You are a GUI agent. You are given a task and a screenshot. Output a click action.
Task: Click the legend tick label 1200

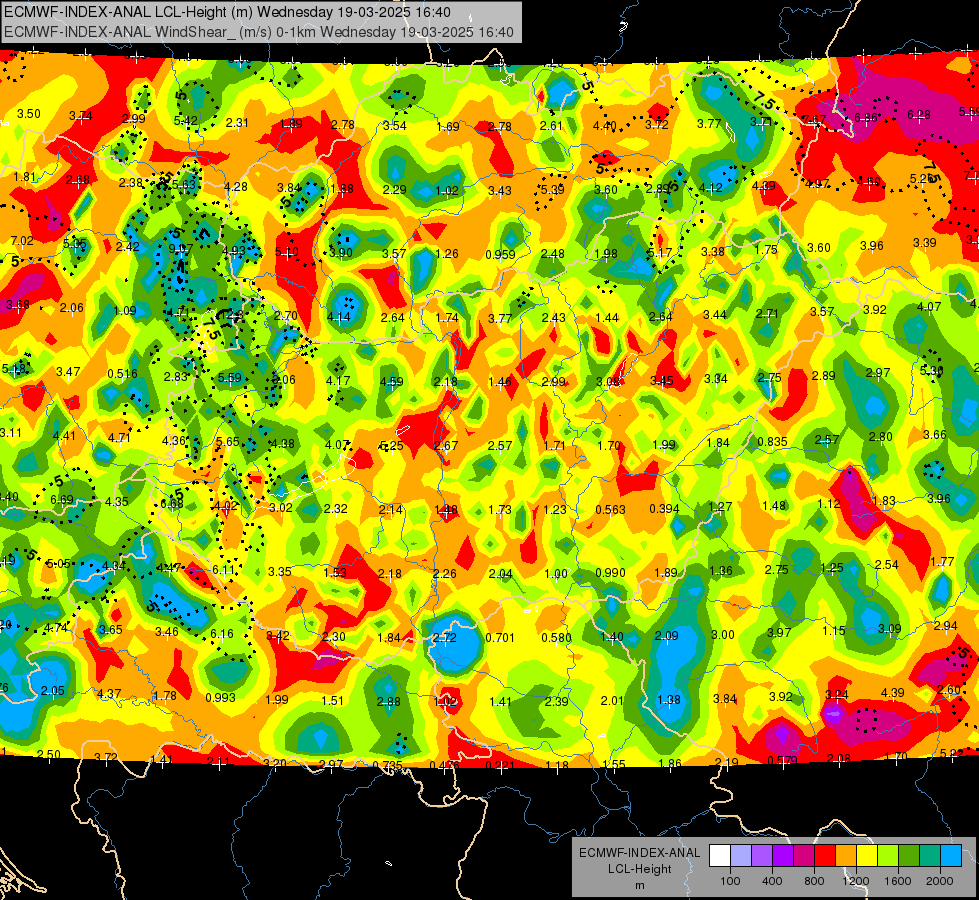pos(856,881)
